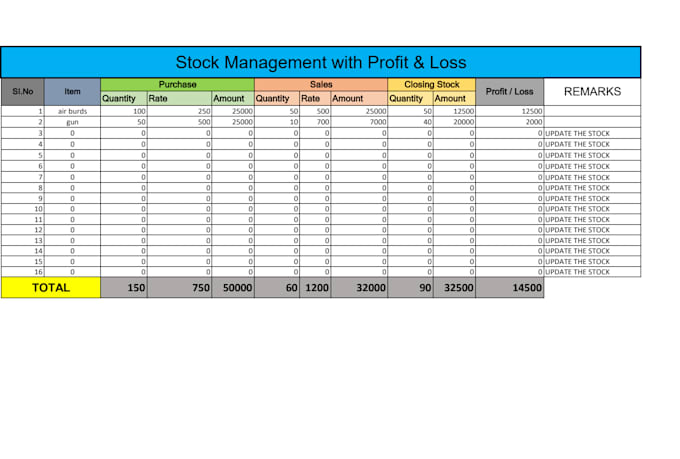Screen dimensions: 680x459
Task: Select the Sales group header
Action: 321,85
